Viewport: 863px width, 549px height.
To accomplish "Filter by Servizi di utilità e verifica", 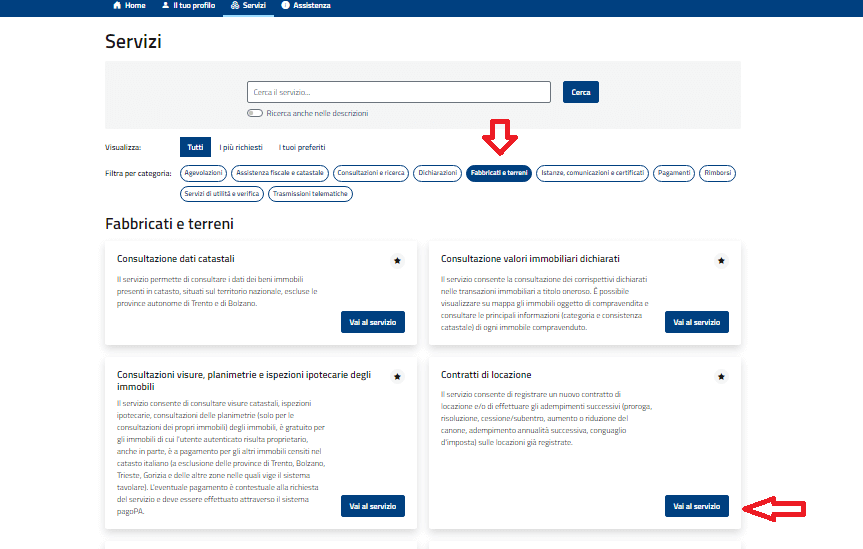I will [x=222, y=194].
